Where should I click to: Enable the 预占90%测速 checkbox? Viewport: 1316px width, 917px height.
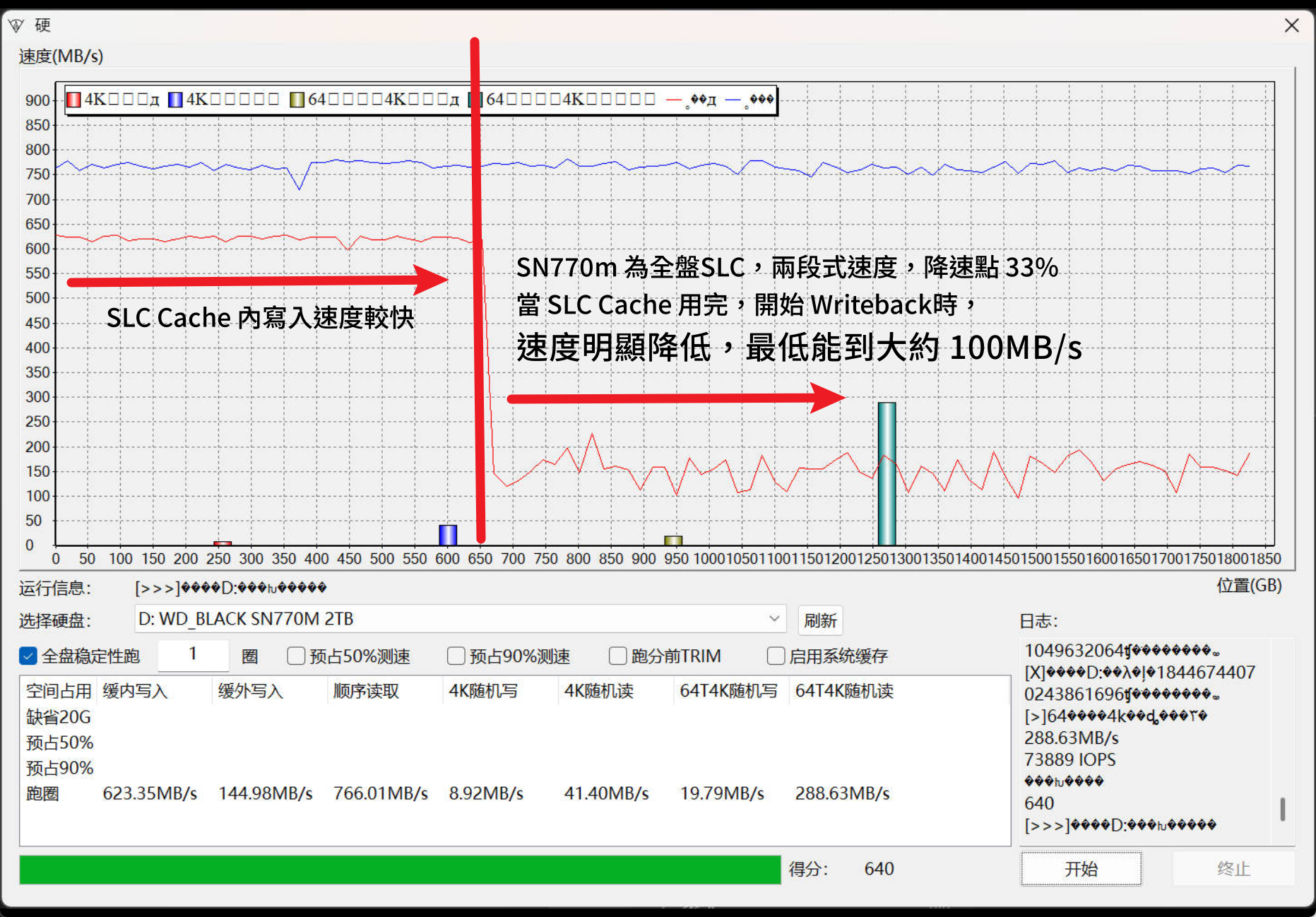456,656
